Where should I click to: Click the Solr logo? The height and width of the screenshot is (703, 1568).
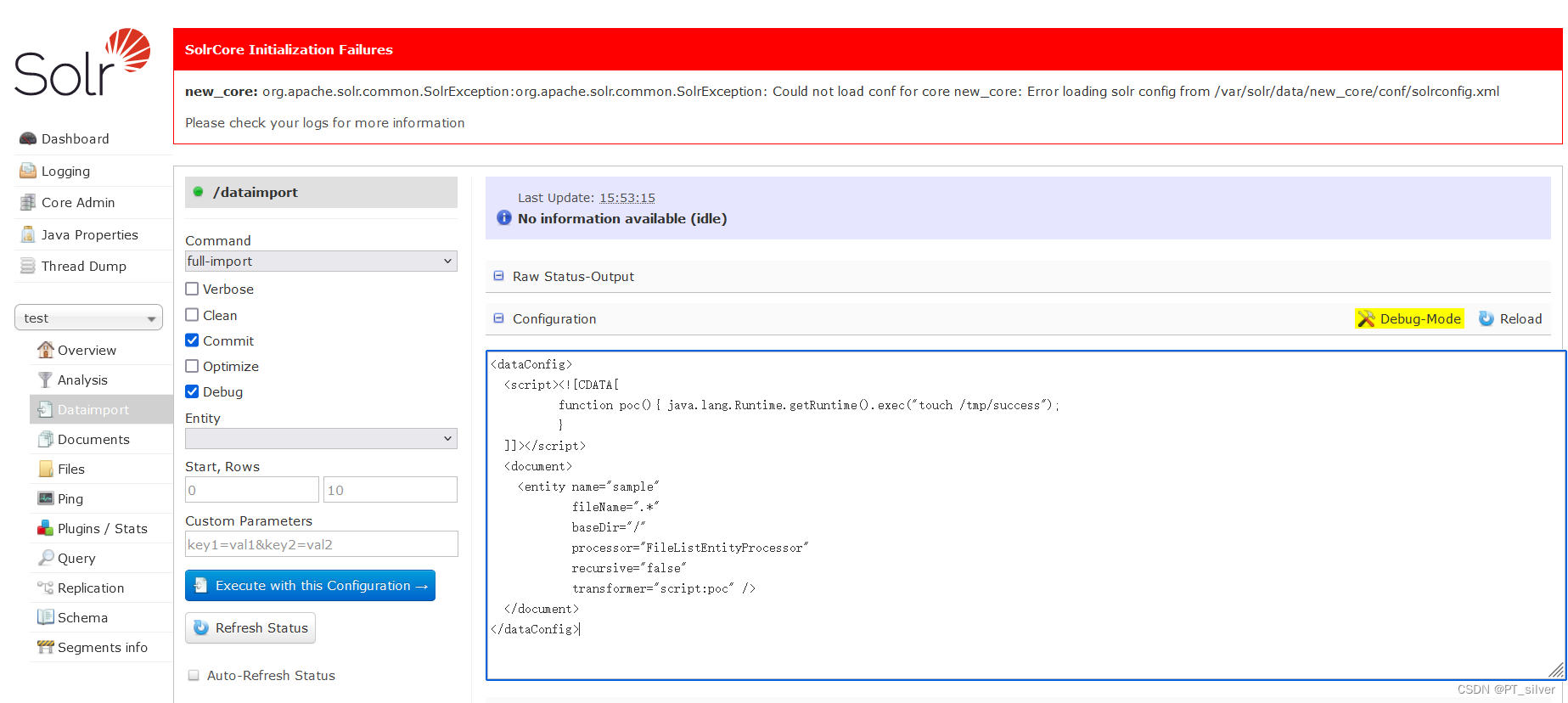[x=82, y=63]
